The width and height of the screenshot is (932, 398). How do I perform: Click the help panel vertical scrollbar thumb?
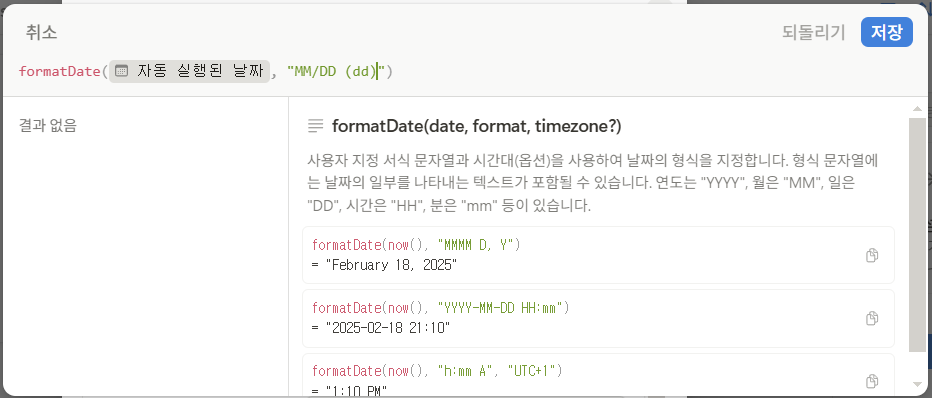[917, 235]
